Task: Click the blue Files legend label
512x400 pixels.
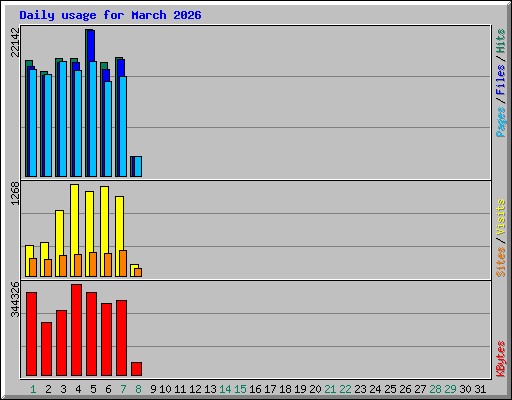Action: 501,80
